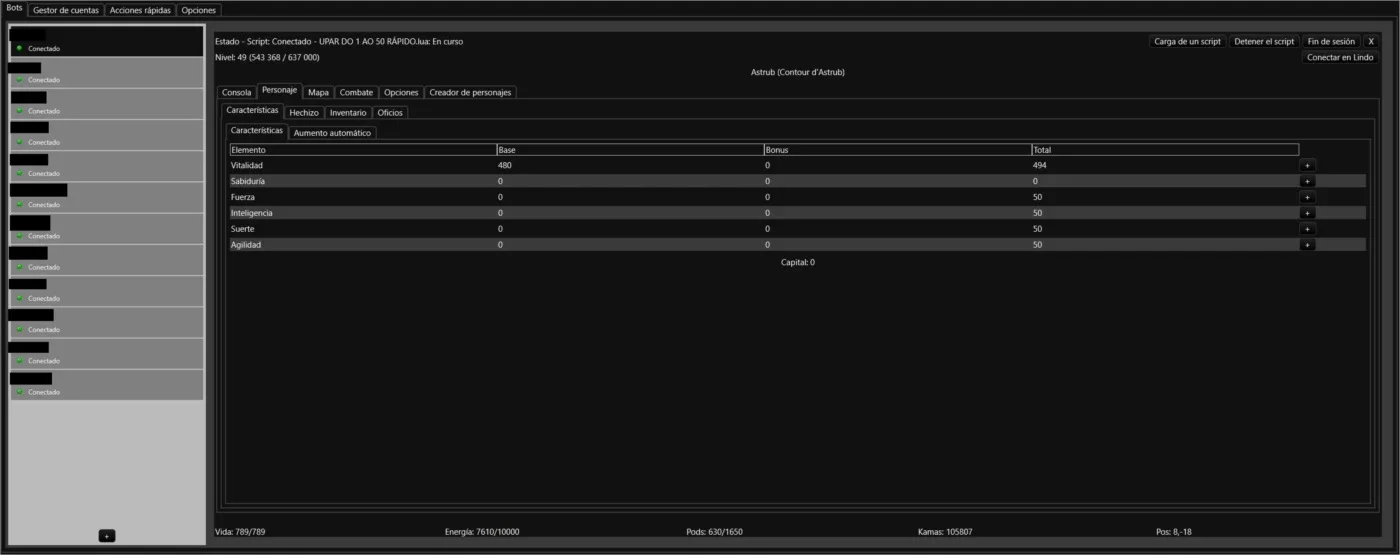
Task: Select the Inteligencia row label
Action: click(x=251, y=213)
